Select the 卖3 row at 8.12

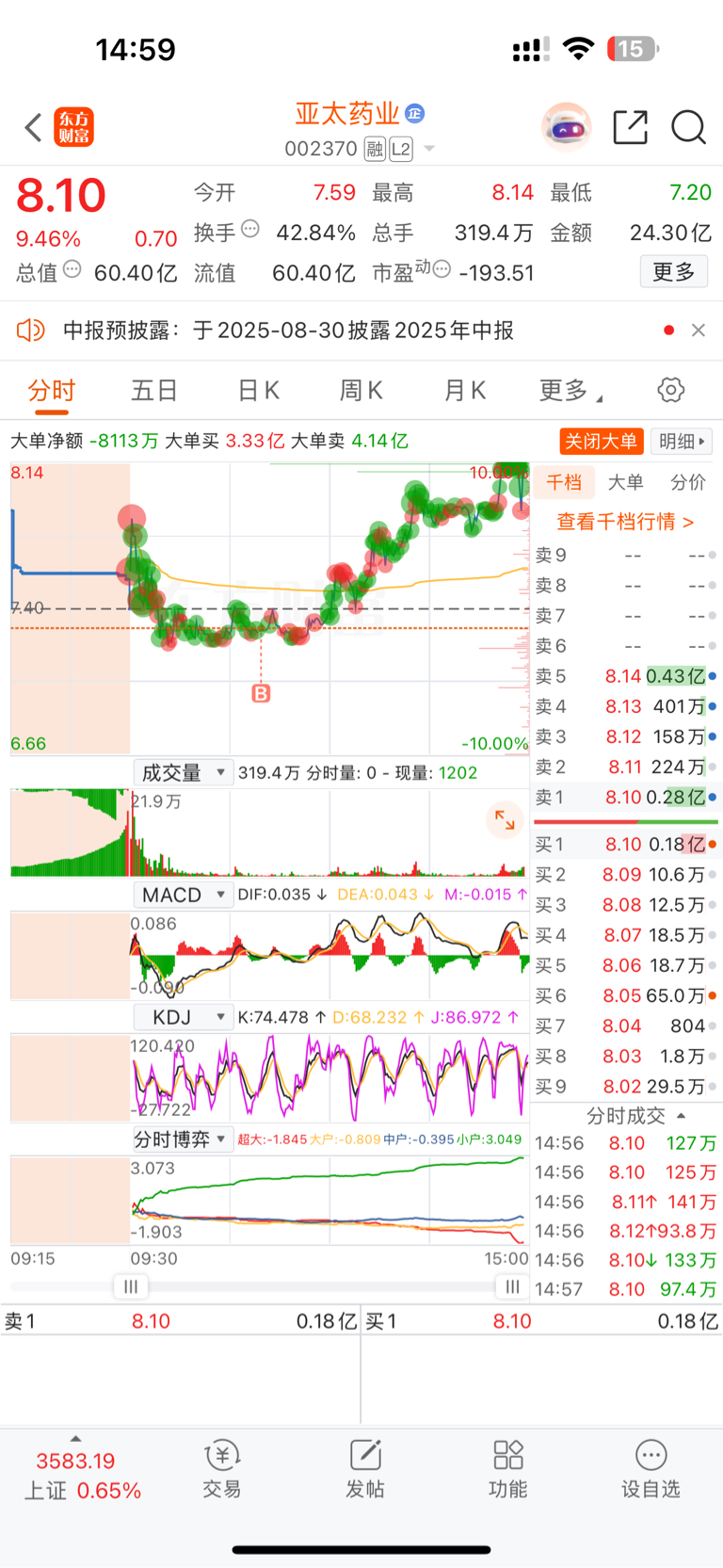click(x=626, y=736)
